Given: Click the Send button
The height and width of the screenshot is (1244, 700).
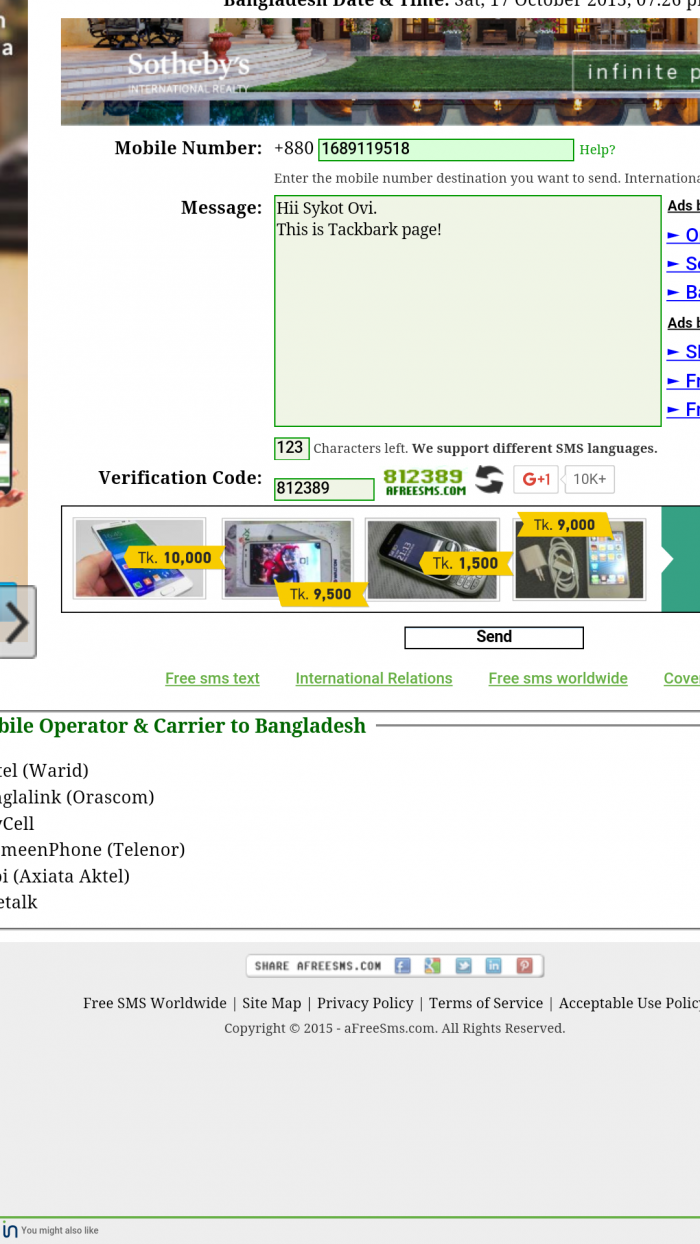Looking at the screenshot, I should (494, 637).
